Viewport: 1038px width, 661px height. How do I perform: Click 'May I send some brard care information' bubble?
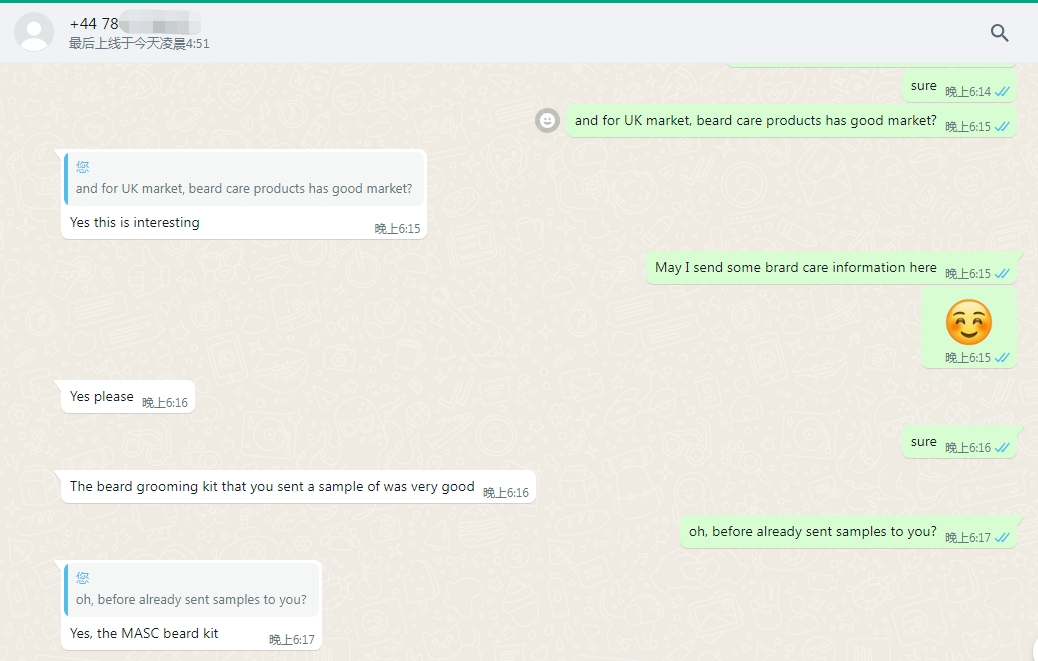795,268
